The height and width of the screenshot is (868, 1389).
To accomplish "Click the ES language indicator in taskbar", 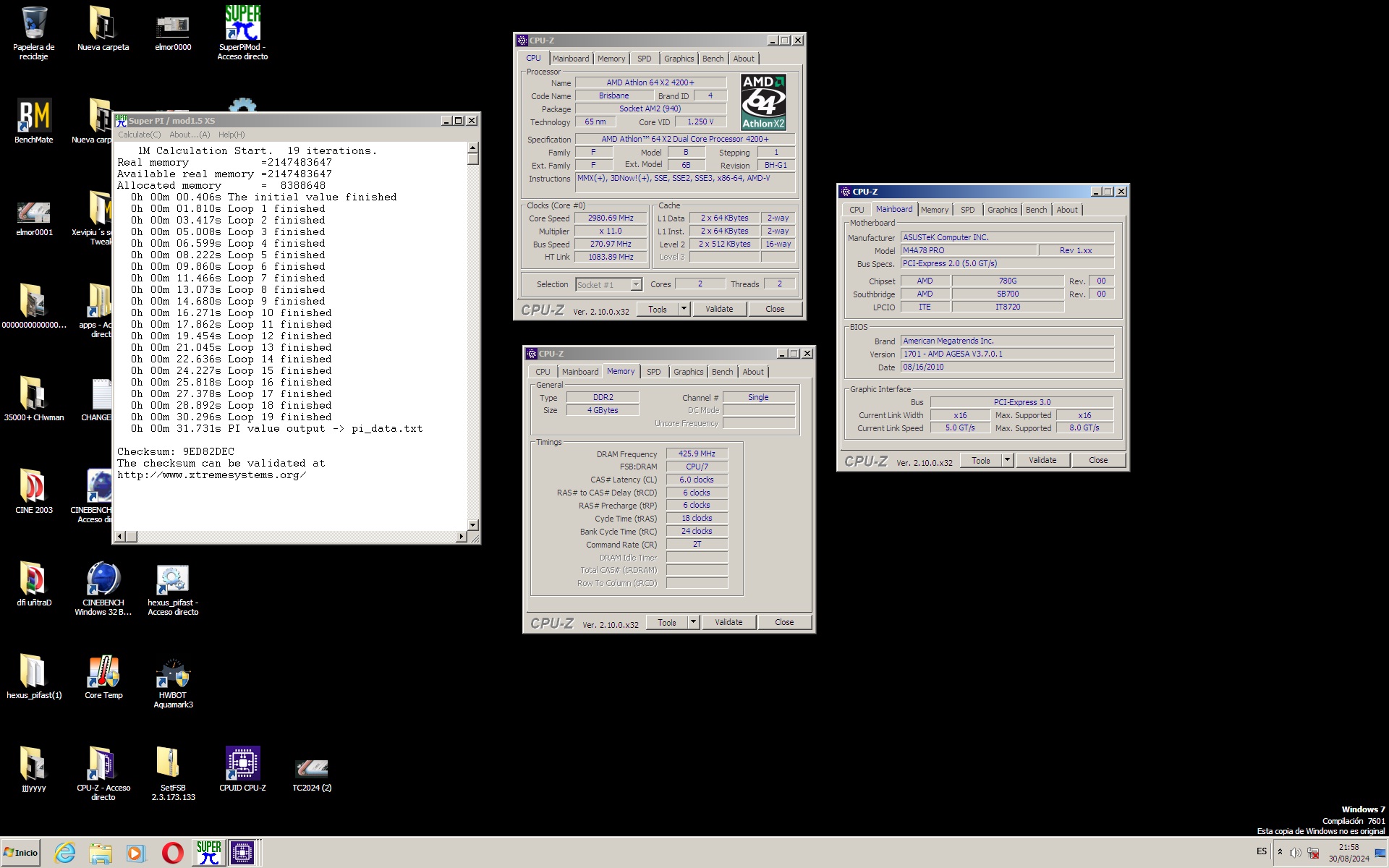I will tap(1262, 852).
